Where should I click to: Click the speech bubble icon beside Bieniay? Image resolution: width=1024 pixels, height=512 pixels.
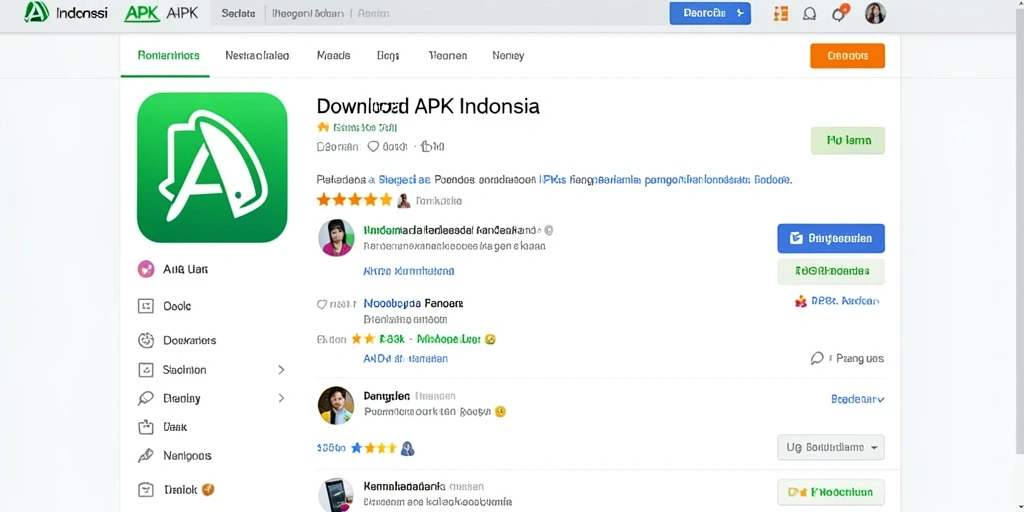(146, 398)
